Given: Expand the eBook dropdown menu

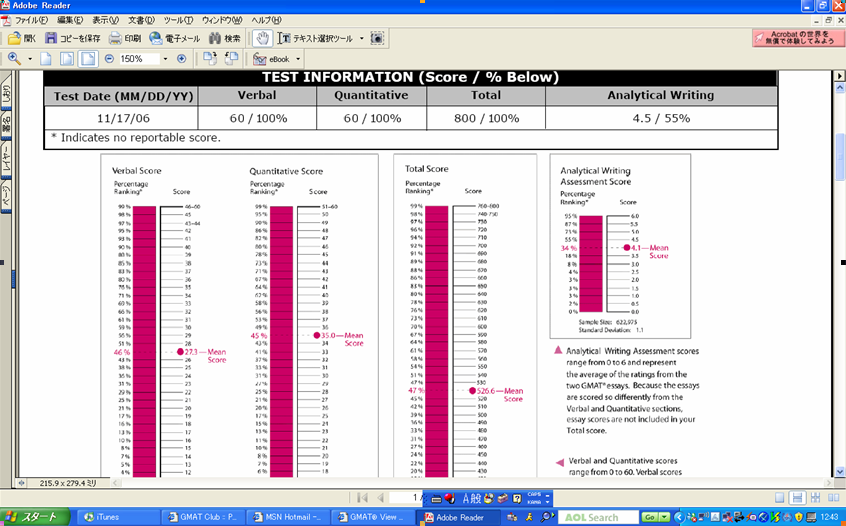Looking at the screenshot, I should pos(298,59).
